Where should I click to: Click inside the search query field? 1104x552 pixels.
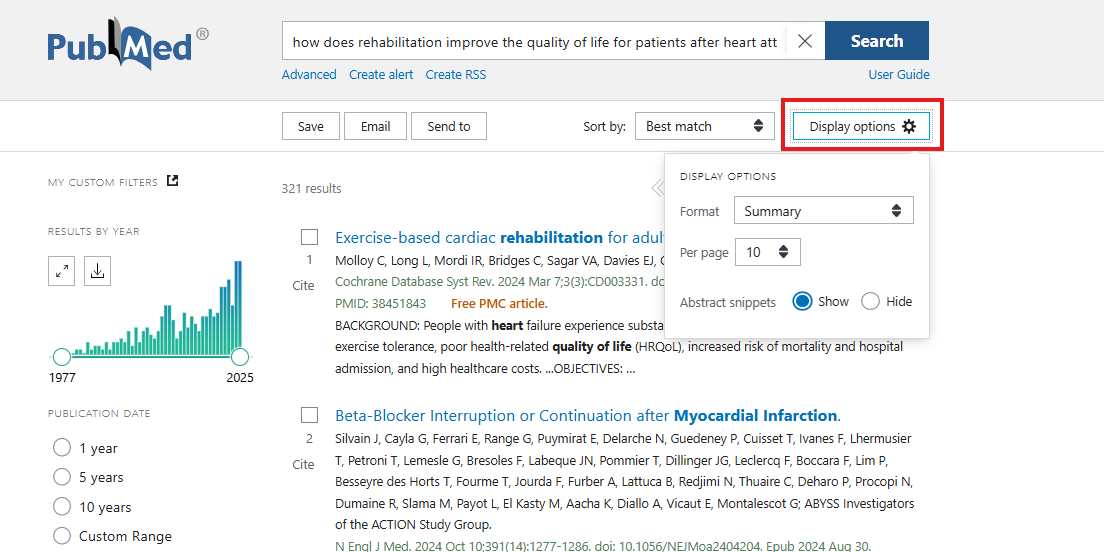534,42
